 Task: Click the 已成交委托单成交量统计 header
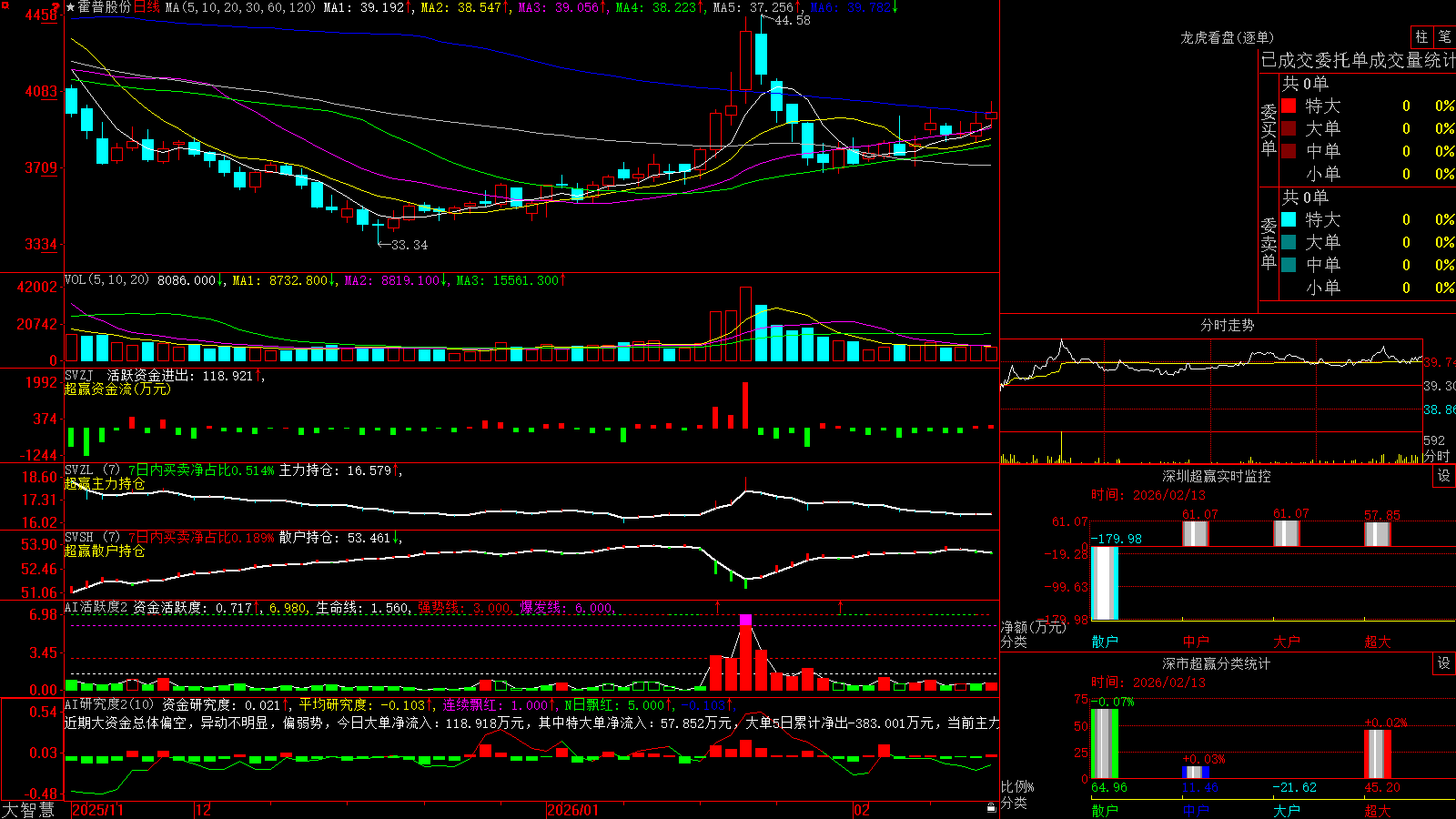coord(1358,60)
